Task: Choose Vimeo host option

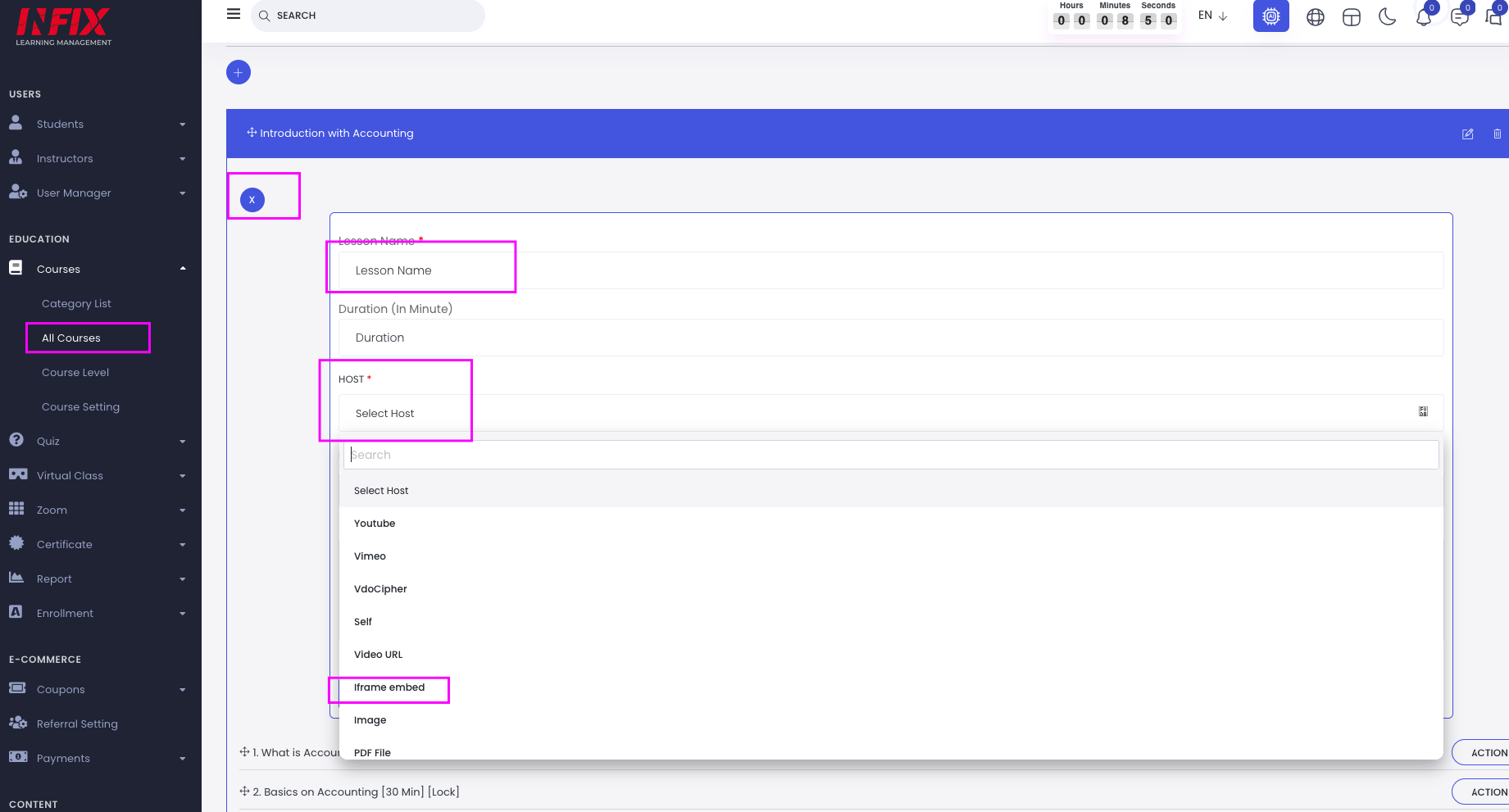Action: pos(891,556)
